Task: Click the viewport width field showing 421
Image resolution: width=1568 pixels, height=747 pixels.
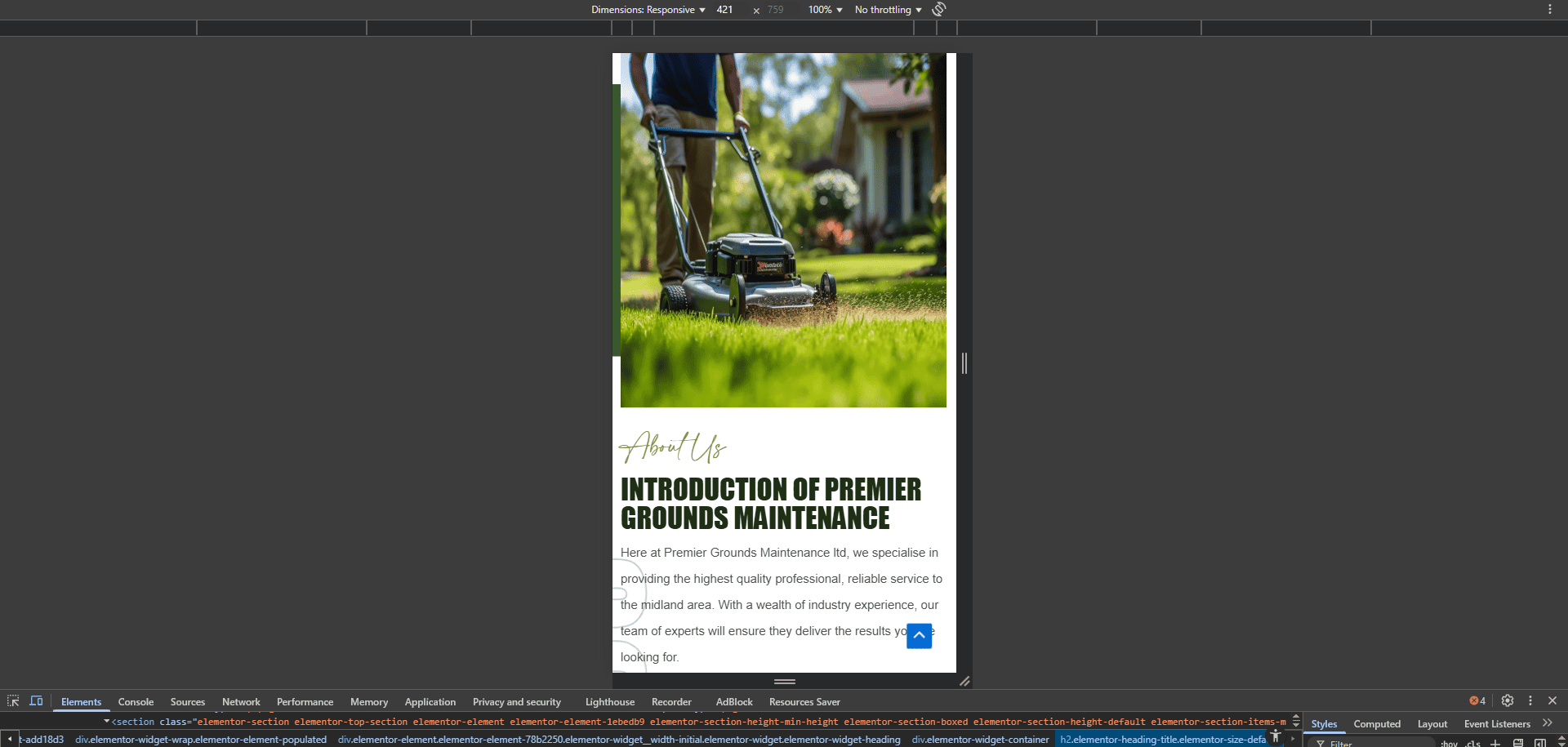Action: coord(730,10)
